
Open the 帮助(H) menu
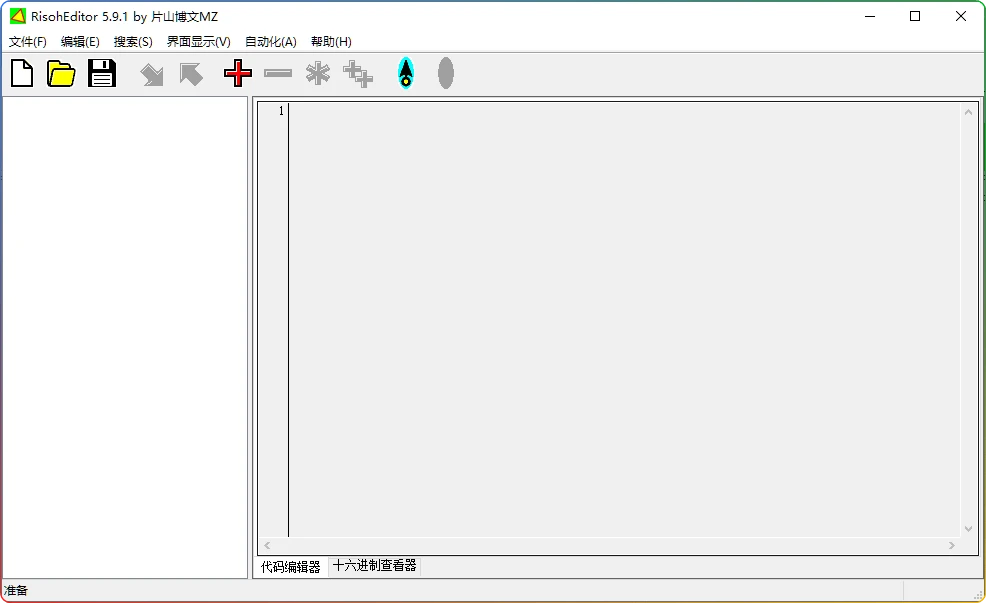pyautogui.click(x=331, y=42)
